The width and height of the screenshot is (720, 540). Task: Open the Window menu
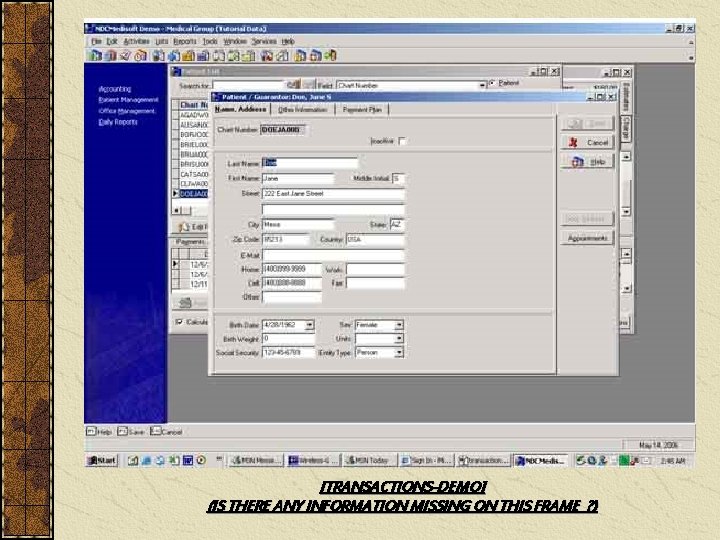point(235,41)
